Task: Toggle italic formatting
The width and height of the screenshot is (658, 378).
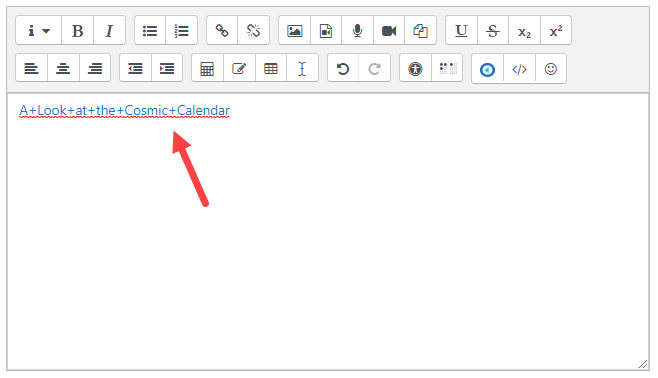Action: pyautogui.click(x=109, y=31)
